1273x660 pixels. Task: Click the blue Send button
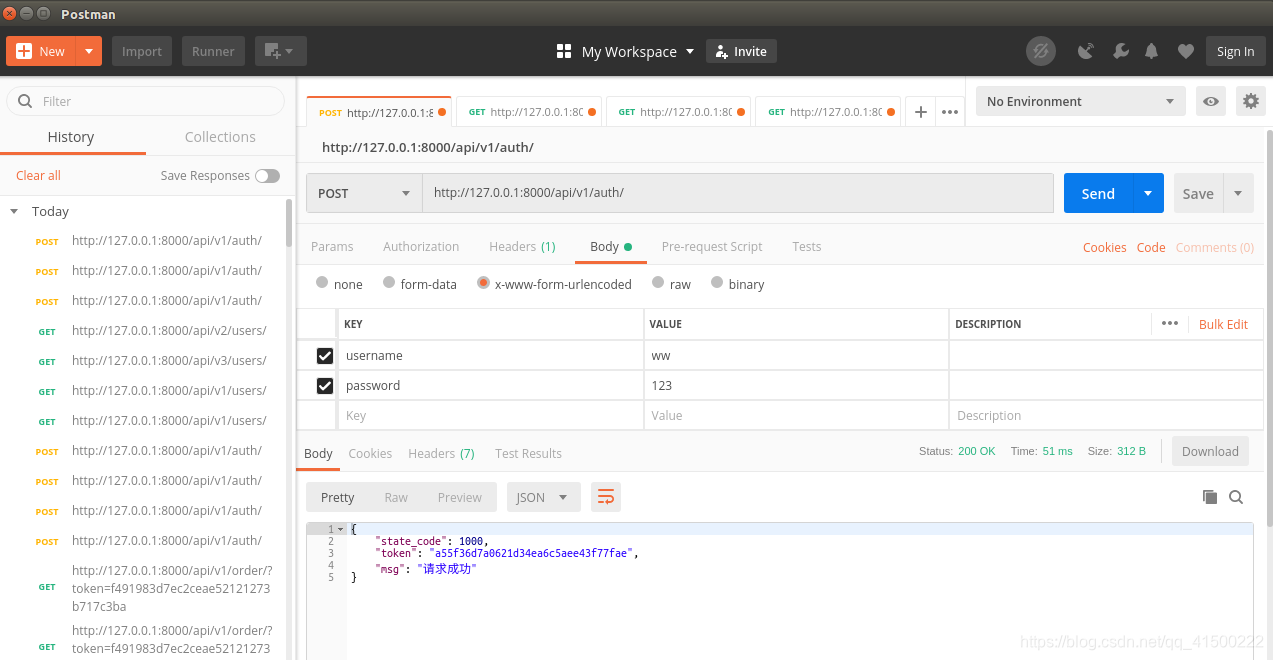pyautogui.click(x=1098, y=193)
